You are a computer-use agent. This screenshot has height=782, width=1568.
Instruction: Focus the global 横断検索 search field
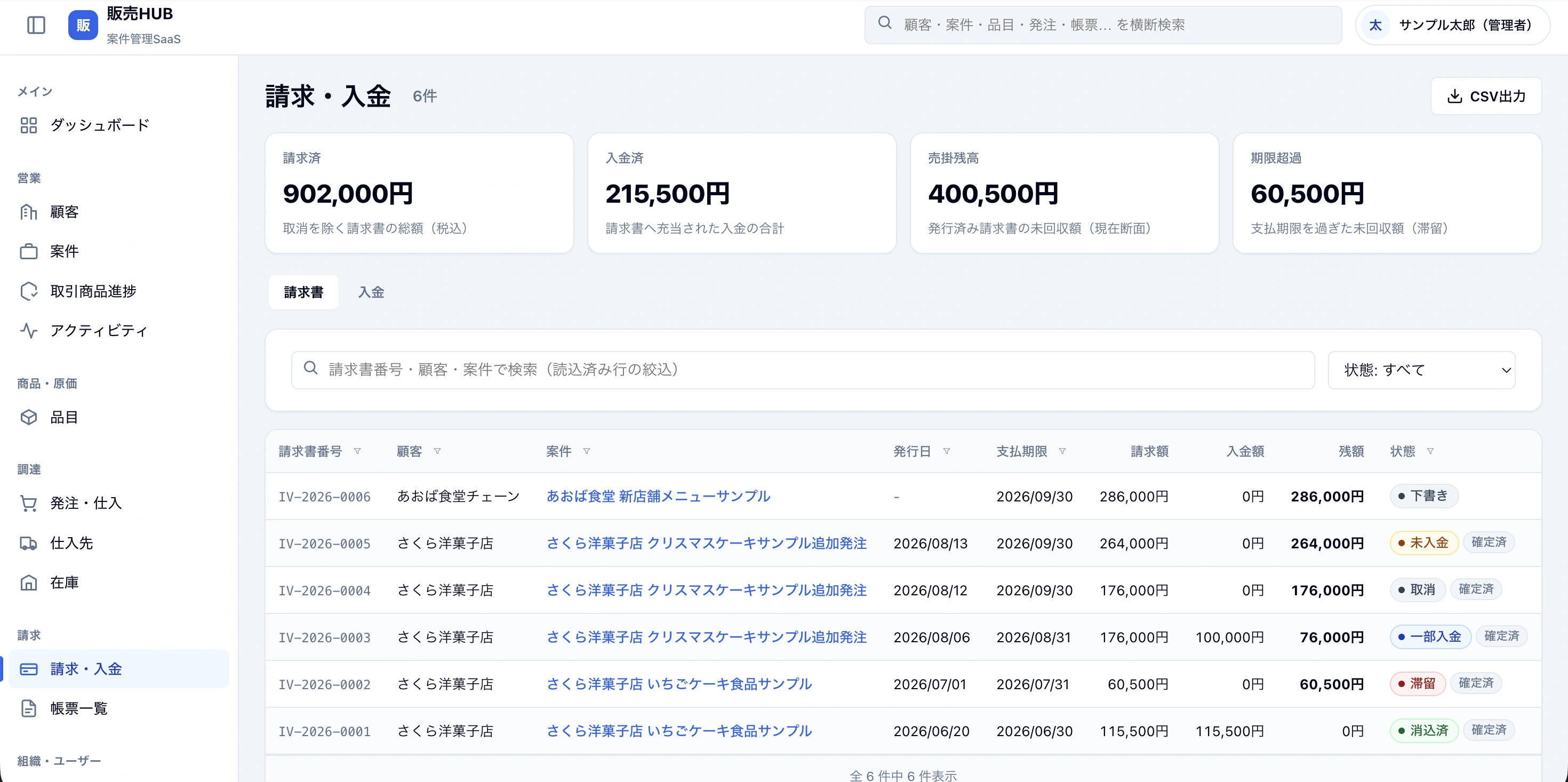(x=1103, y=25)
